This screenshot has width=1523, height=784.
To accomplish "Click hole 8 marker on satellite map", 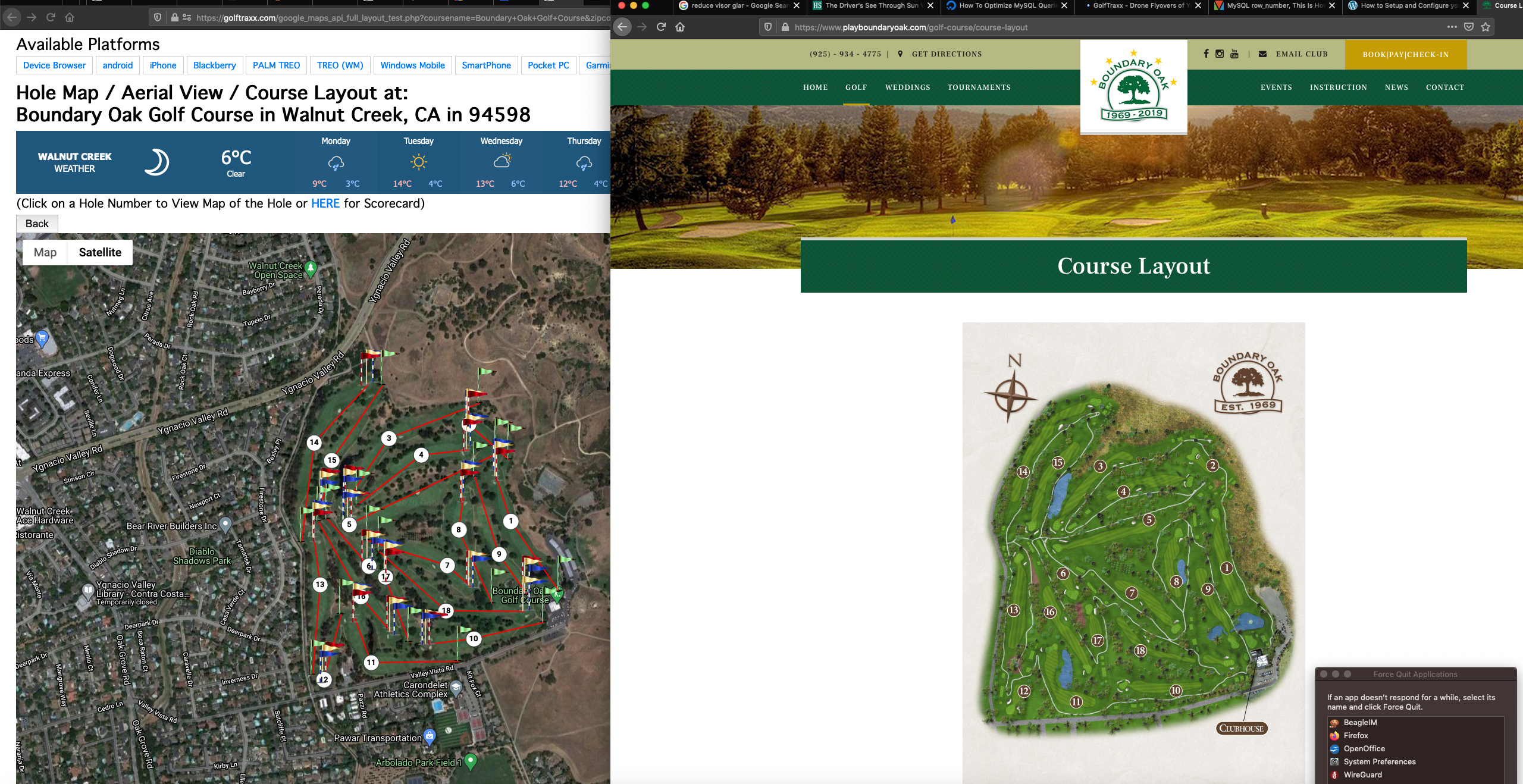I will coord(458,529).
